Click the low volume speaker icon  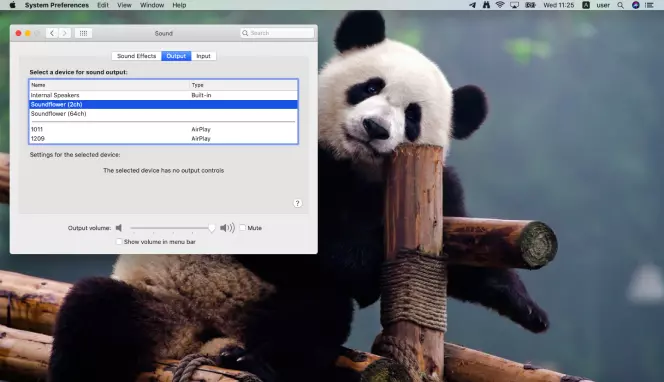119,228
